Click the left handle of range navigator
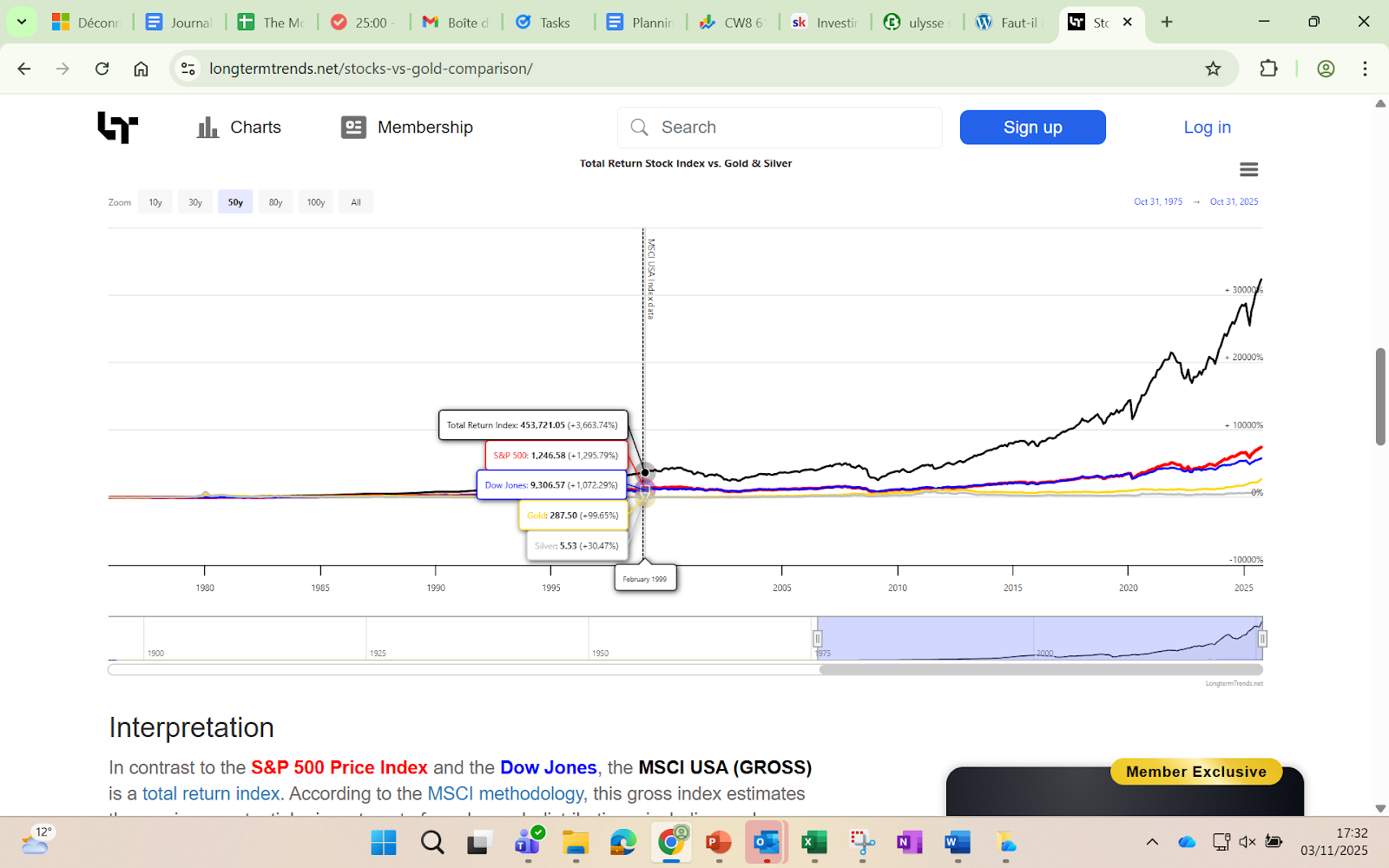This screenshot has width=1389, height=868. click(x=817, y=639)
